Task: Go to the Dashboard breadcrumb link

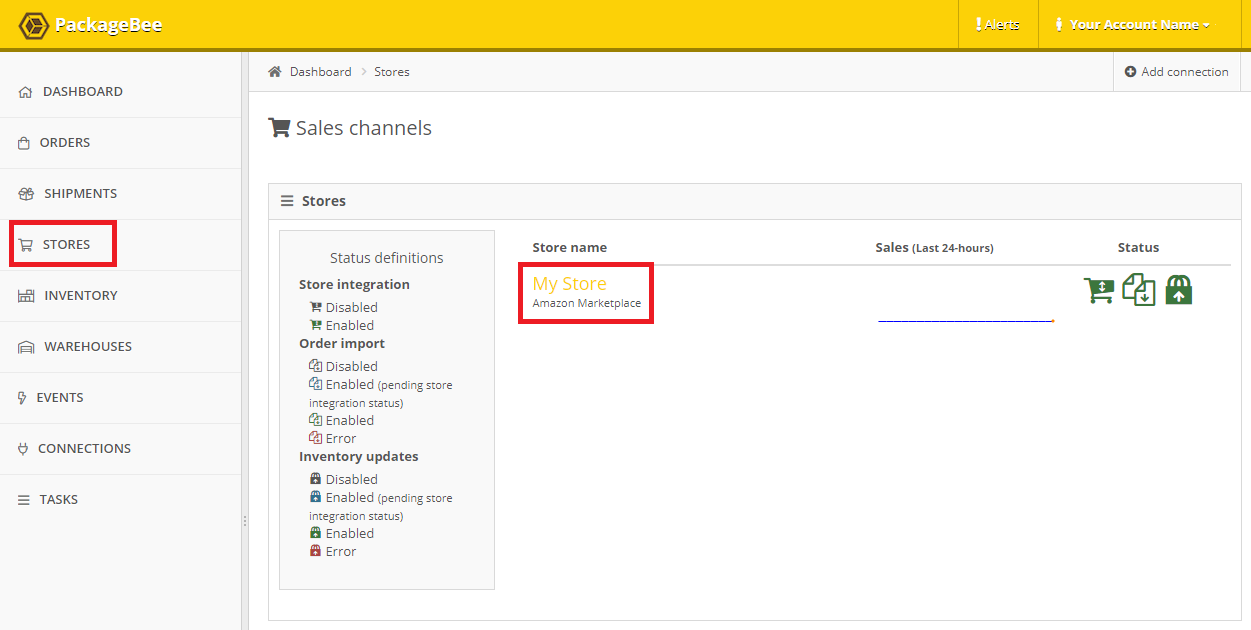Action: (320, 72)
